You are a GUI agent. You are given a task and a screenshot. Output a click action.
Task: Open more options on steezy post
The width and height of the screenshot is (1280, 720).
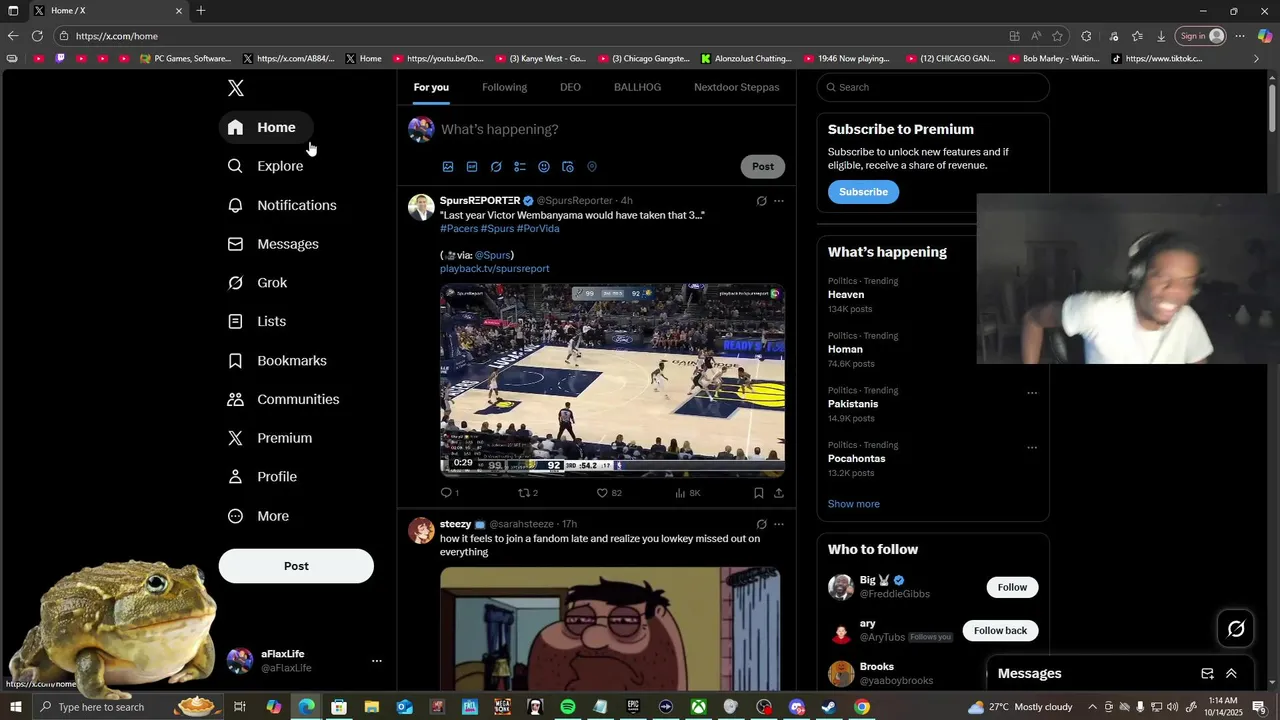pyautogui.click(x=779, y=524)
